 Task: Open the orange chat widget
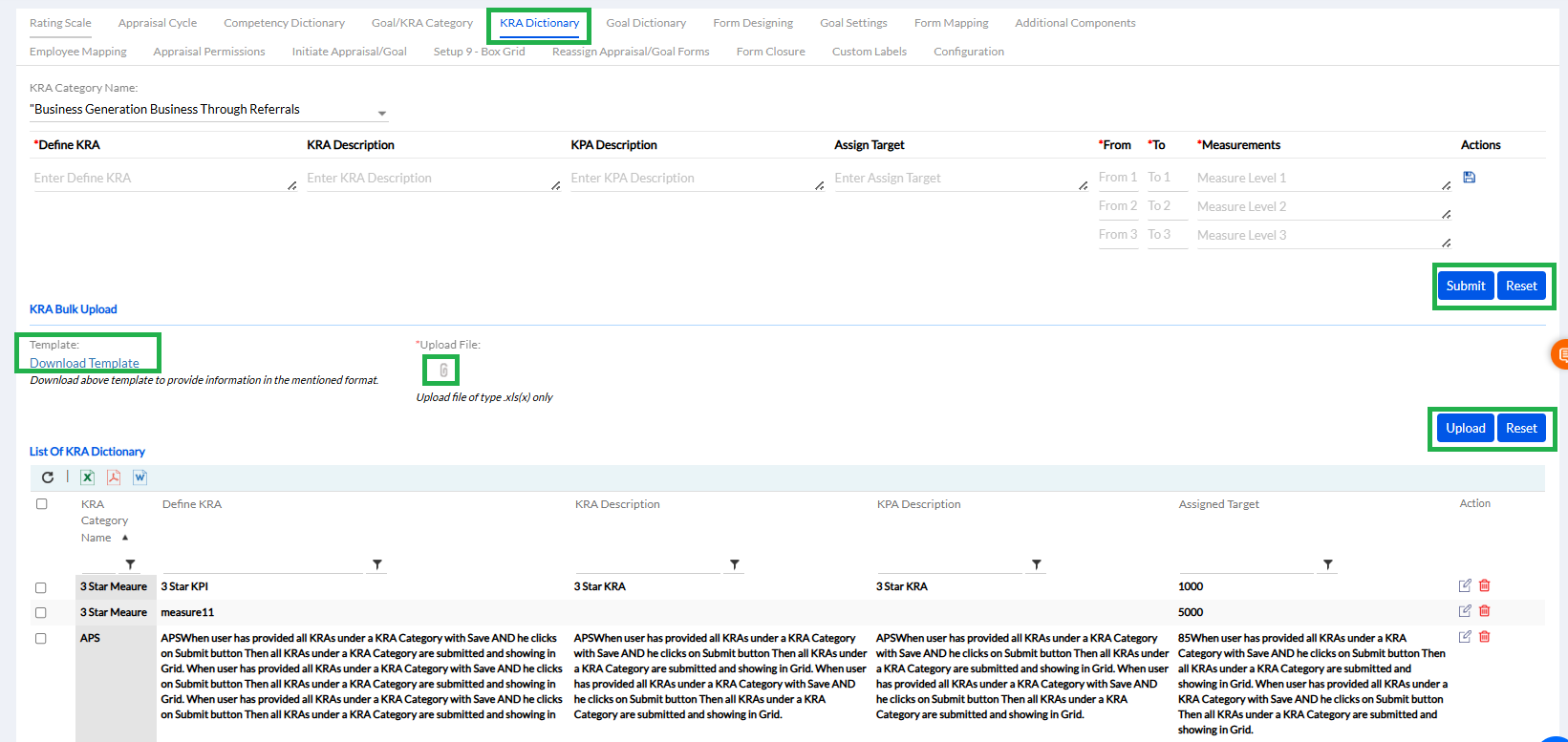(1559, 354)
